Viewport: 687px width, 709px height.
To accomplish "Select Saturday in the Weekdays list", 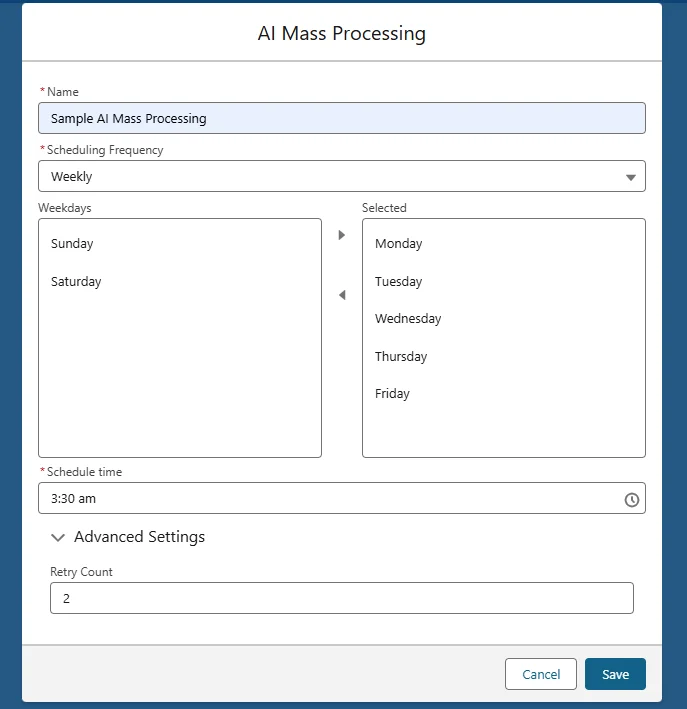I will tap(76, 282).
